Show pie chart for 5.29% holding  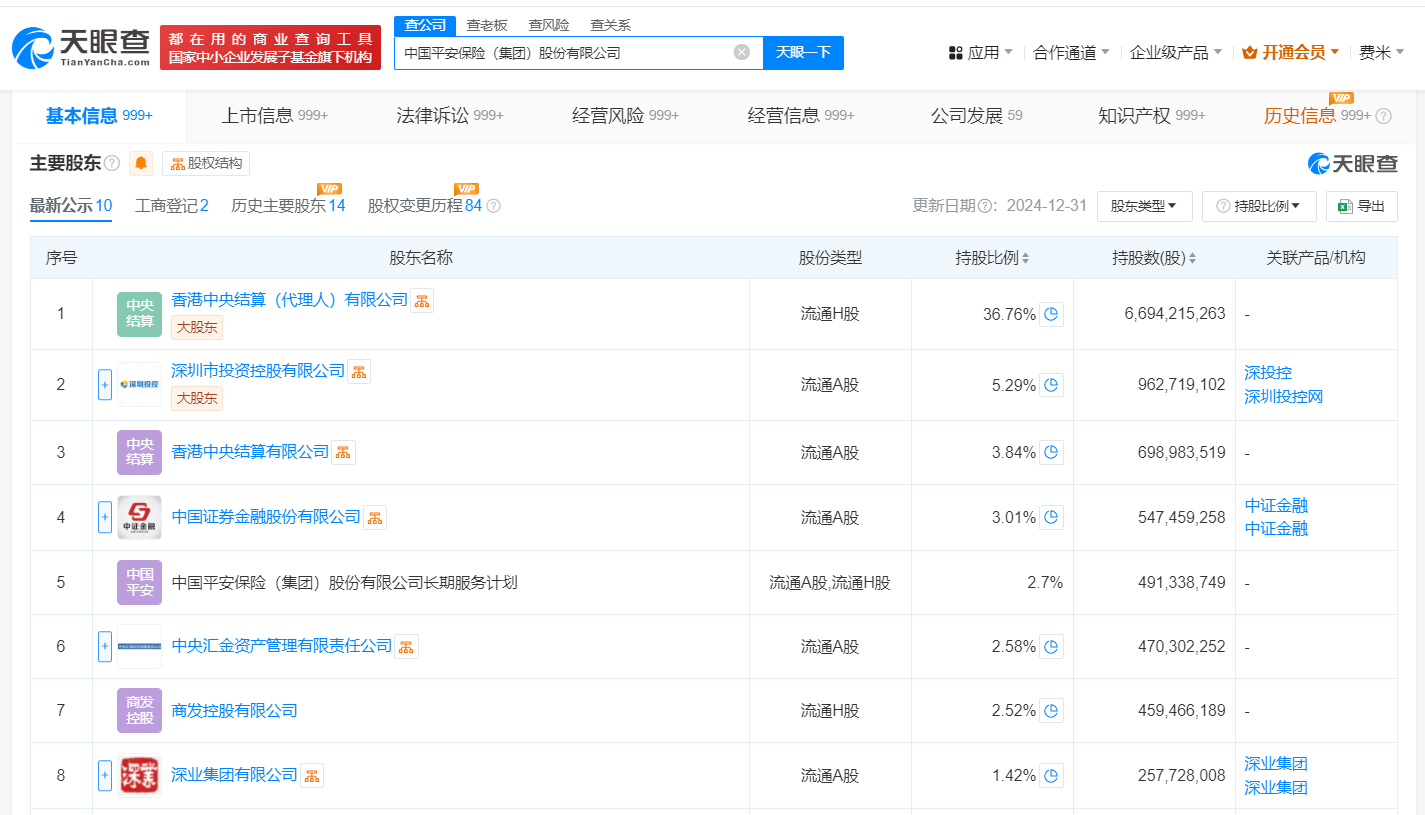(x=1051, y=385)
